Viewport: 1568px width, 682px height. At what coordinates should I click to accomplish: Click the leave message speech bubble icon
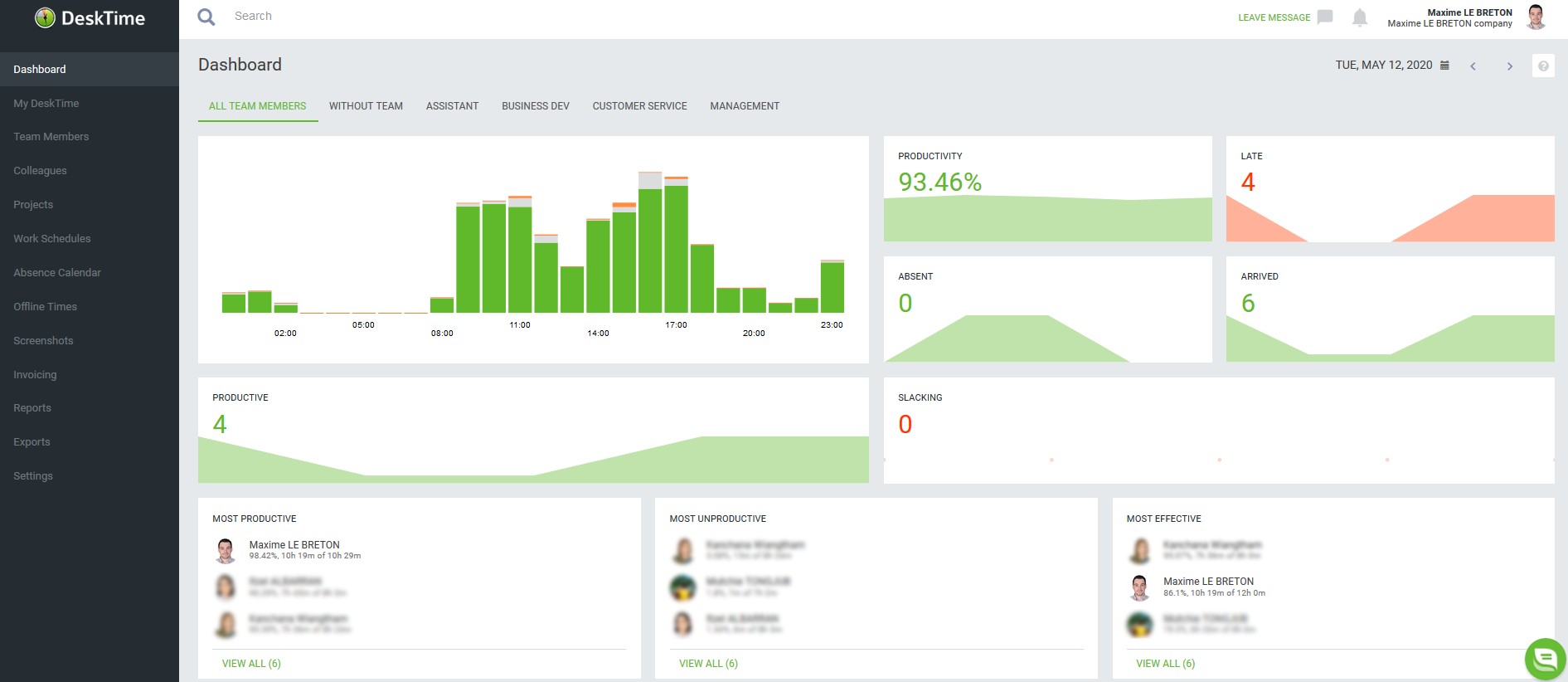point(1325,17)
